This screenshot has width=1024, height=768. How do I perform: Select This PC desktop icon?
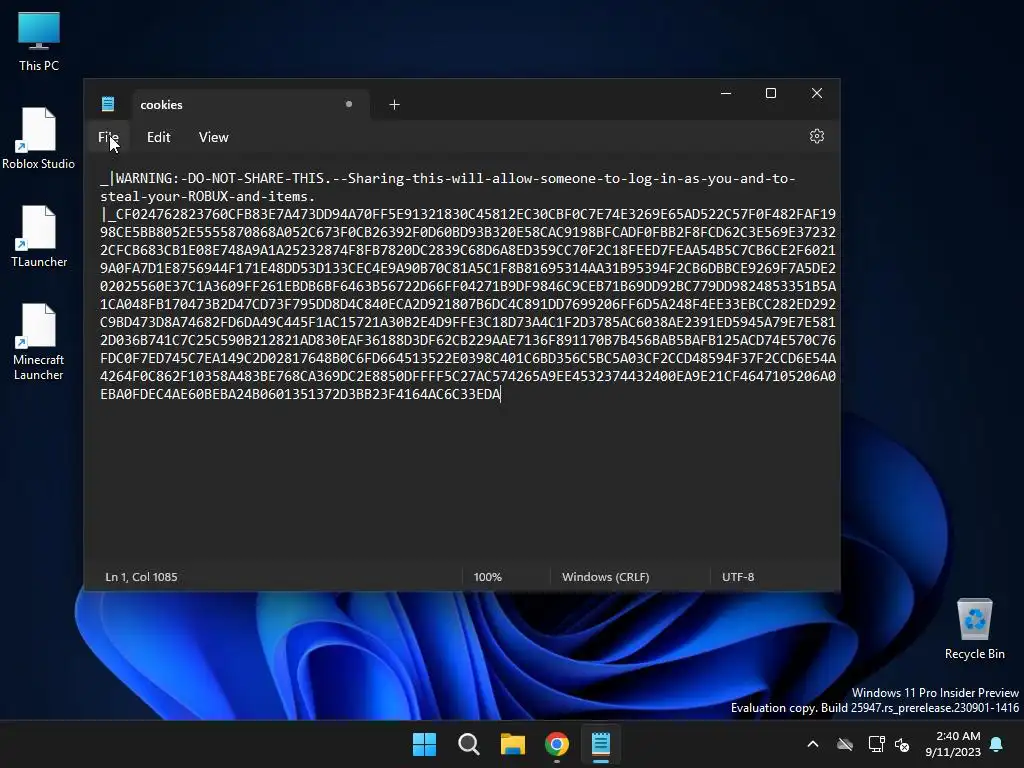point(39,41)
